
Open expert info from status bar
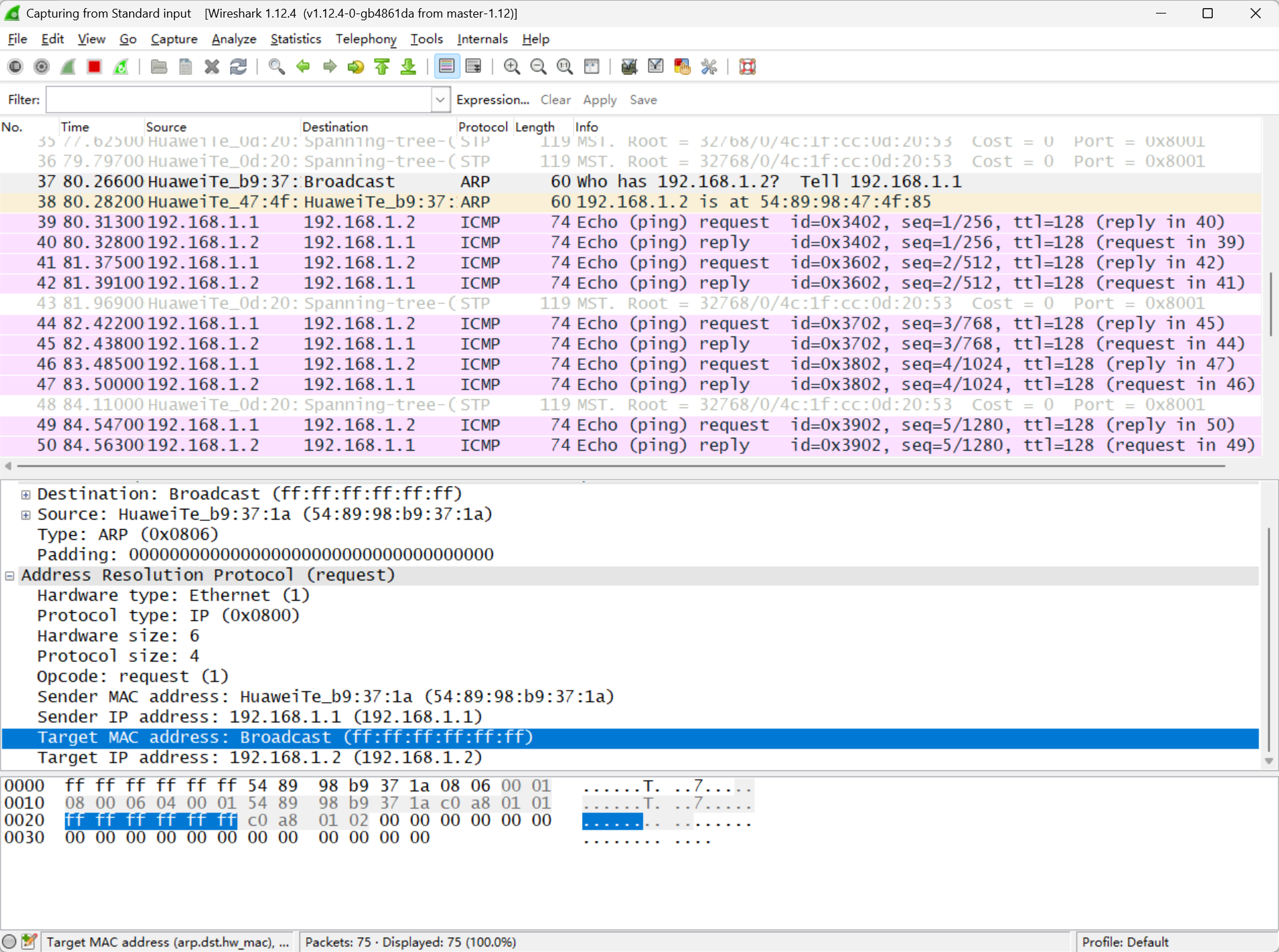9,942
